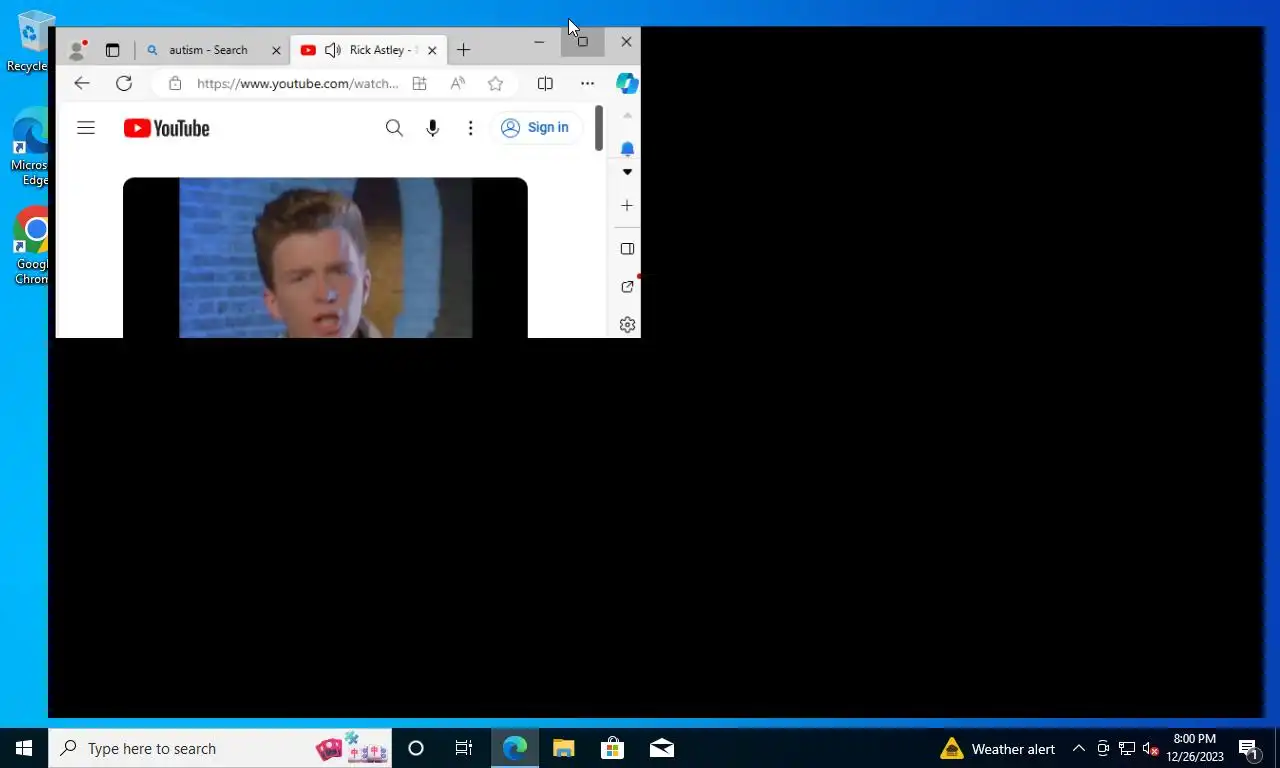The height and width of the screenshot is (768, 1280).
Task: Open YouTube settings three-dot menu
Action: pyautogui.click(x=470, y=128)
